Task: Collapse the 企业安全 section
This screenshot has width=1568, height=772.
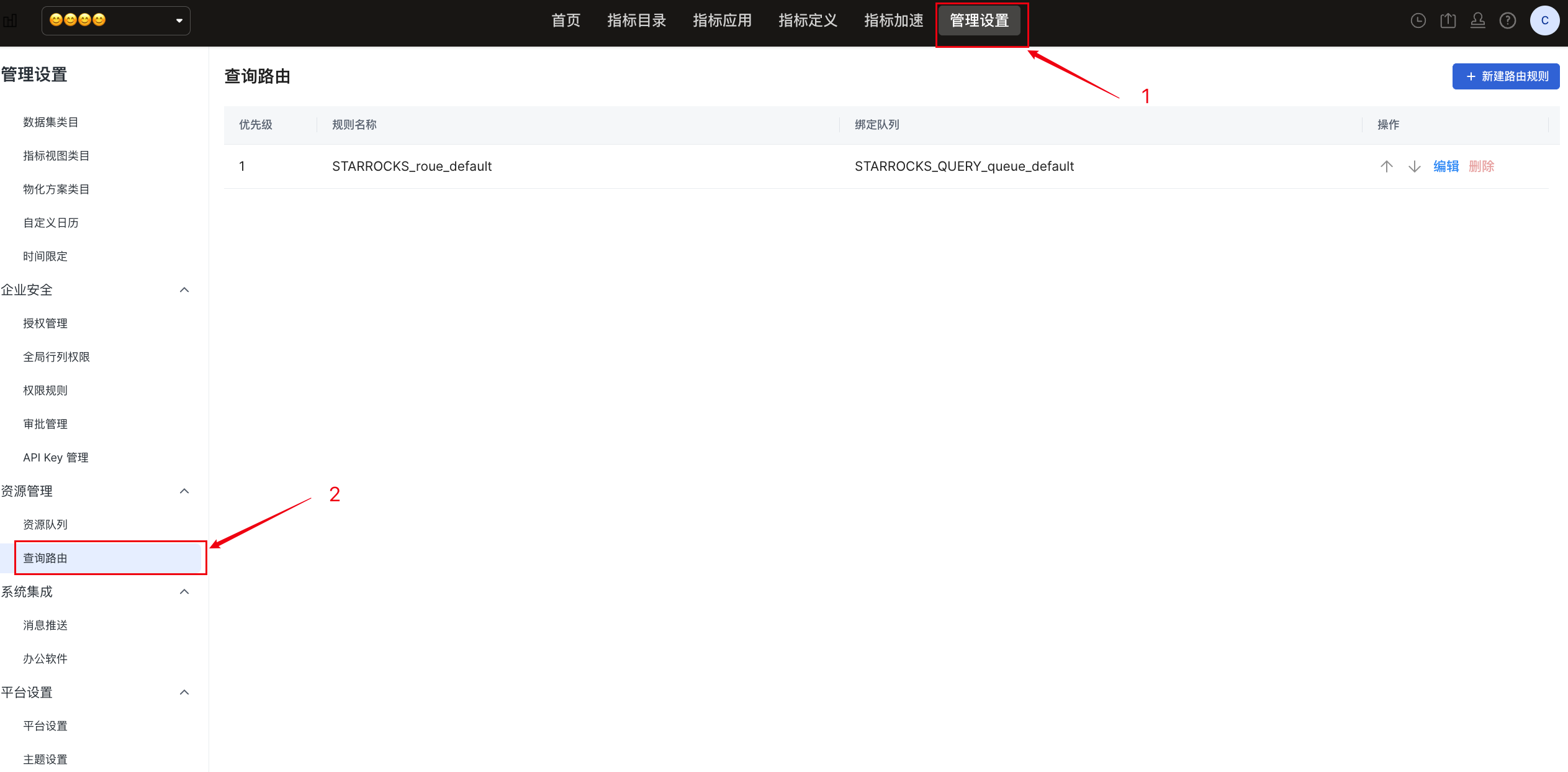Action: pos(184,290)
